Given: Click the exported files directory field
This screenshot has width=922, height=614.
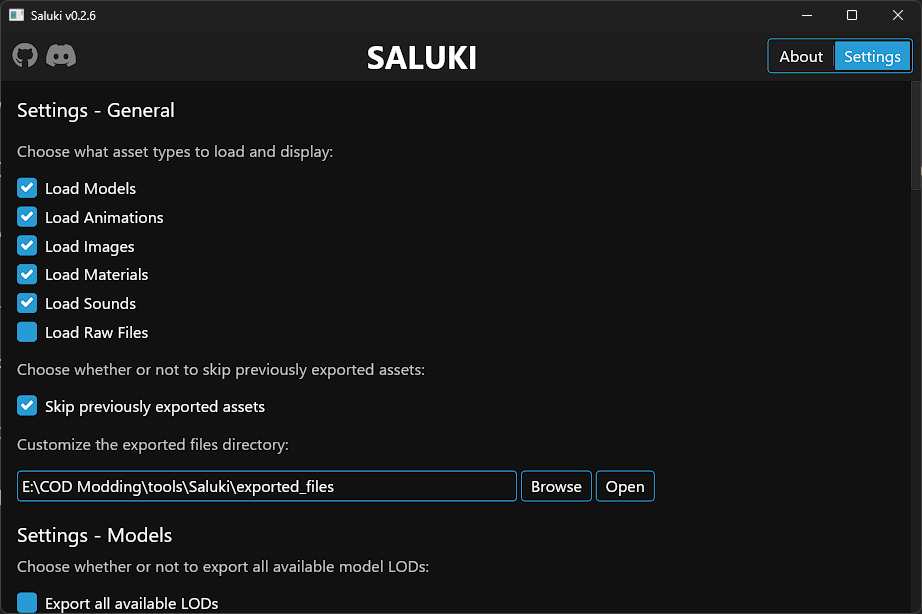Looking at the screenshot, I should (267, 486).
